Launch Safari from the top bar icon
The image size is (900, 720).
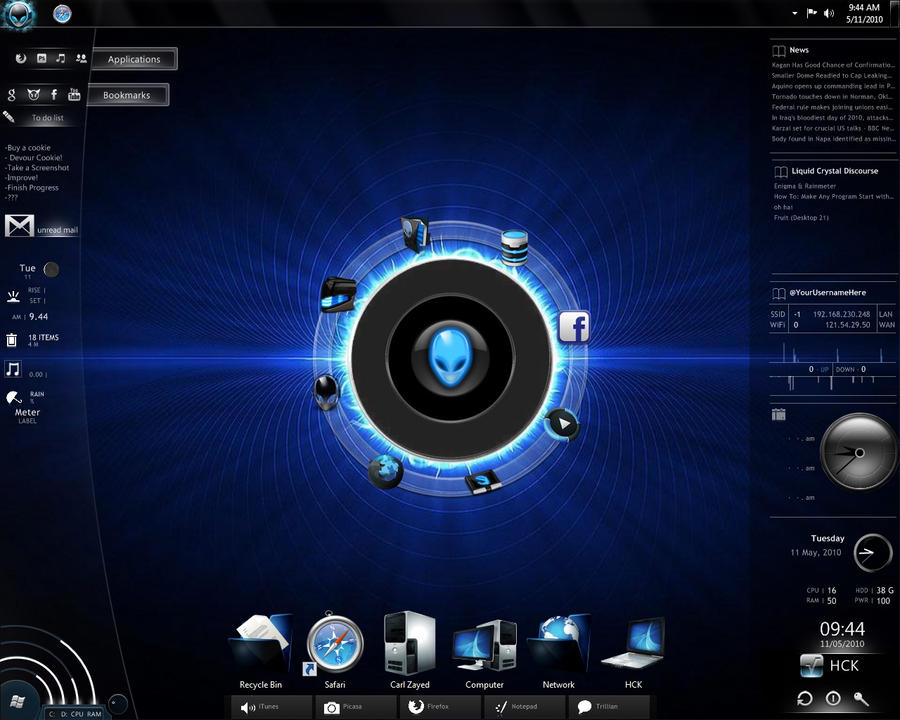coord(62,13)
